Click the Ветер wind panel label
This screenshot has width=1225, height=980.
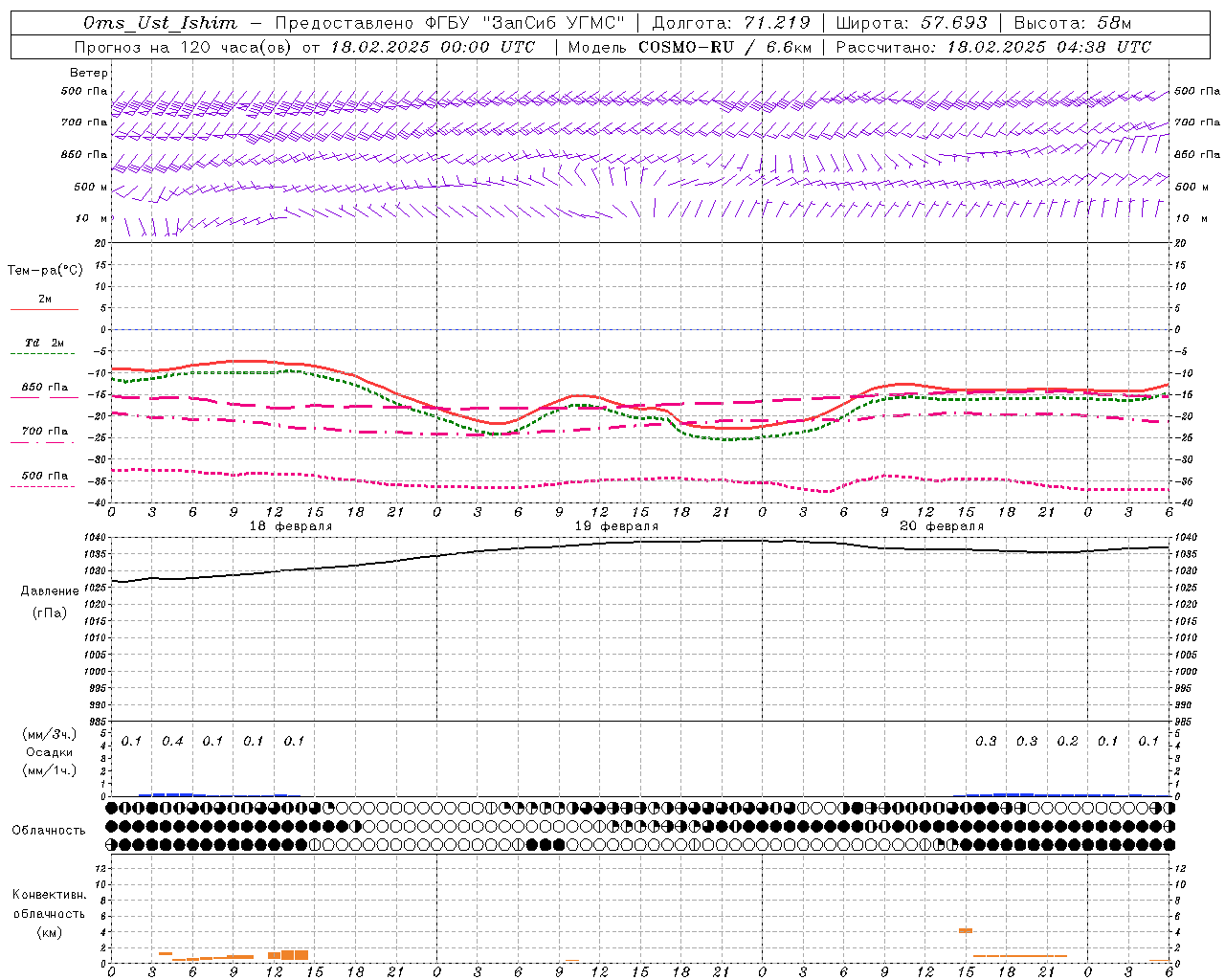pyautogui.click(x=89, y=73)
